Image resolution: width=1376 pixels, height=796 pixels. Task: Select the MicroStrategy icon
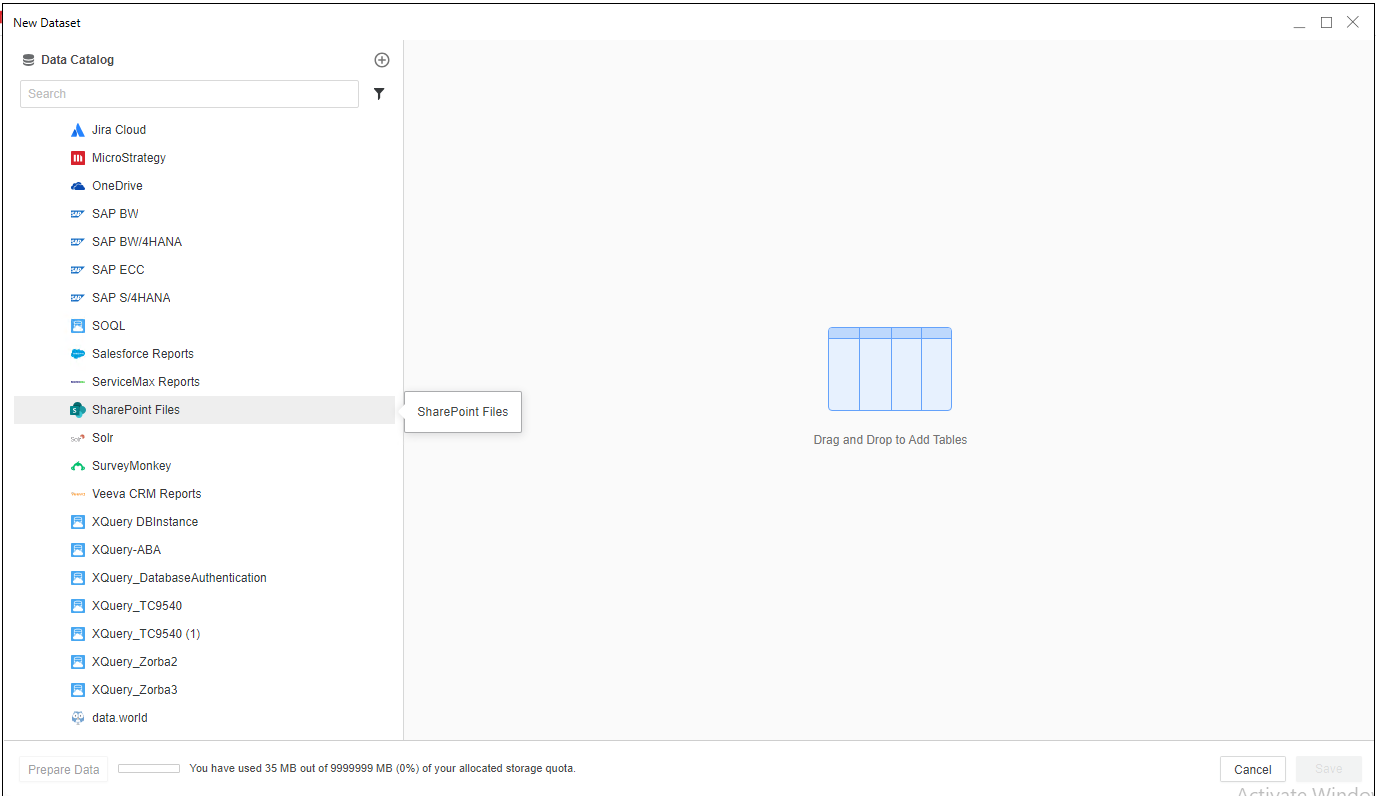[x=77, y=157]
